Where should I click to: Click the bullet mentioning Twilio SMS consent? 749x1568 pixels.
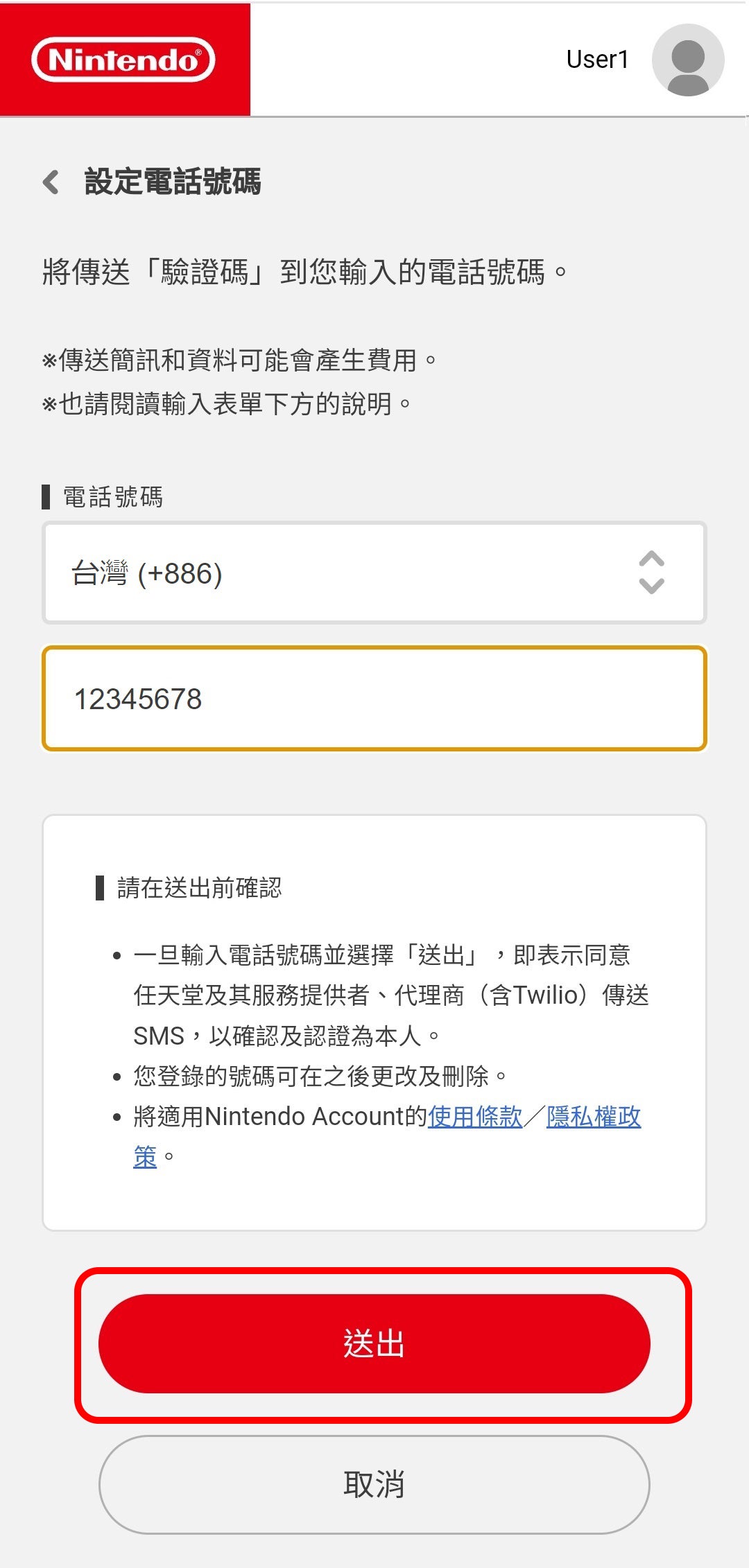point(391,995)
